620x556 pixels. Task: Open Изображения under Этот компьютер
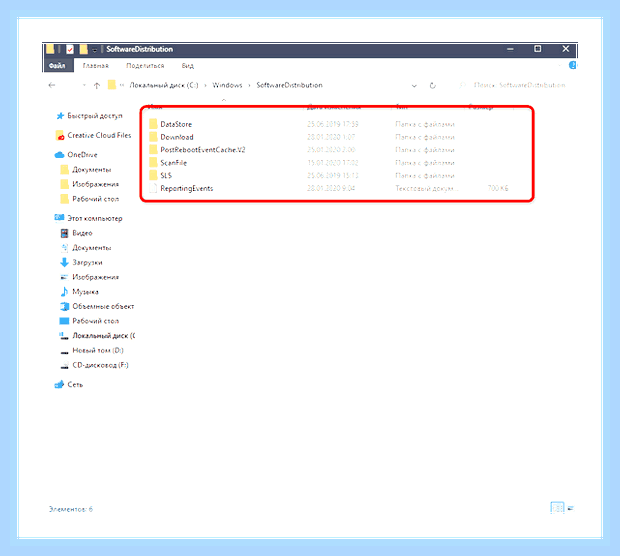[95, 277]
